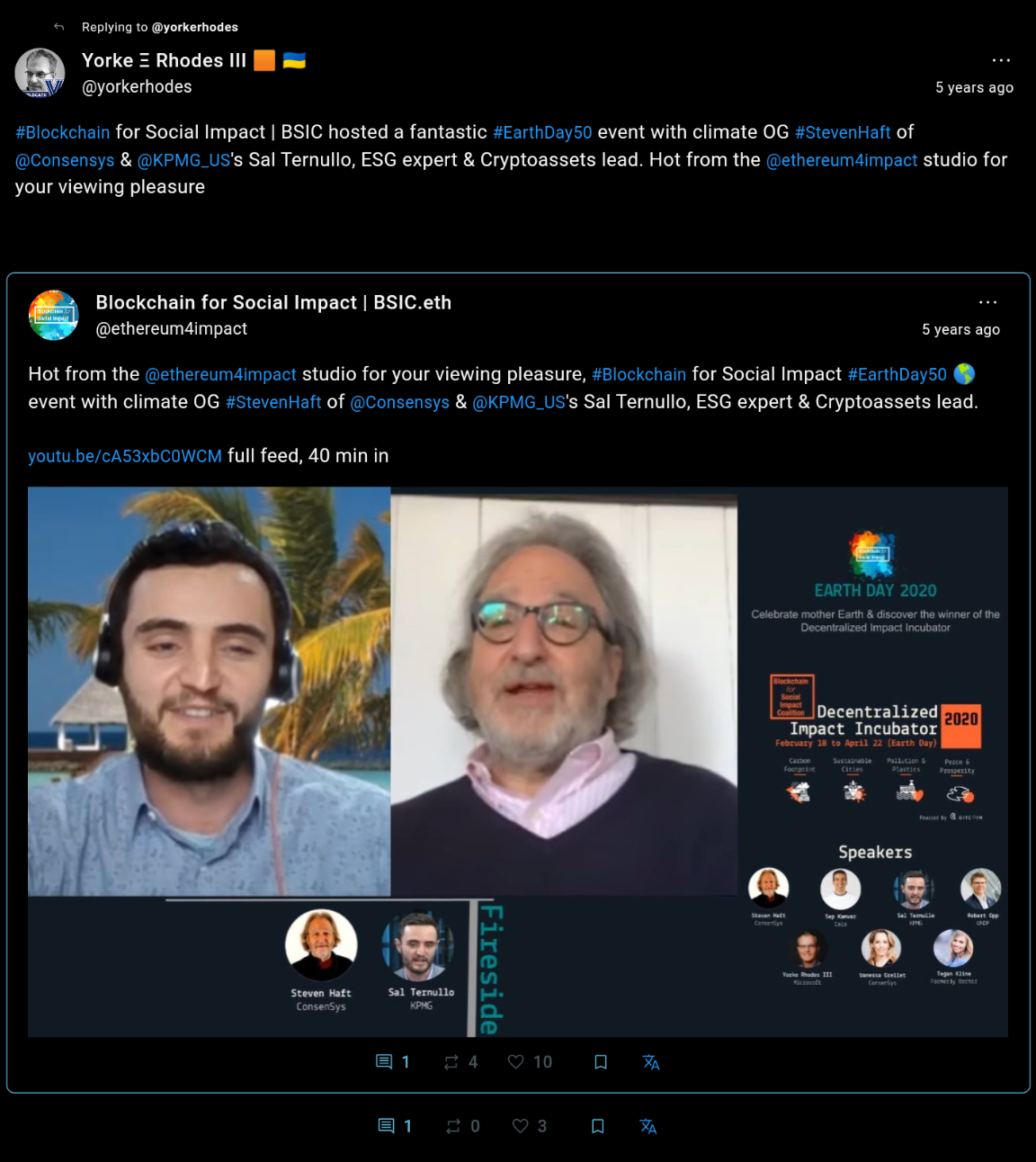Repost the quoted BSIC post
1036x1162 pixels.
click(x=451, y=1062)
